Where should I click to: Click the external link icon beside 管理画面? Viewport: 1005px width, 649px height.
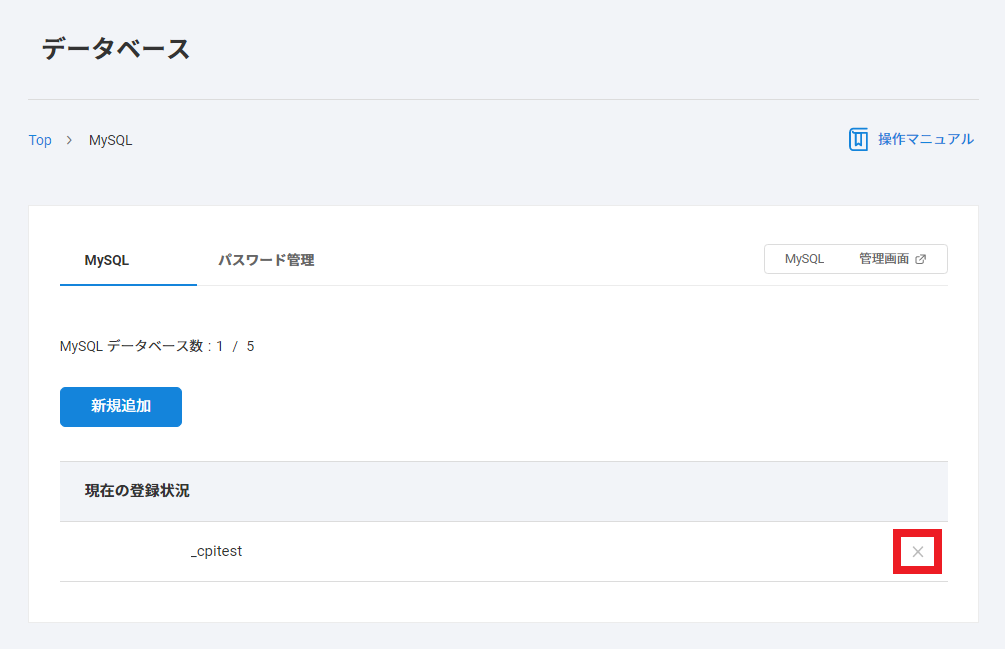[921, 259]
